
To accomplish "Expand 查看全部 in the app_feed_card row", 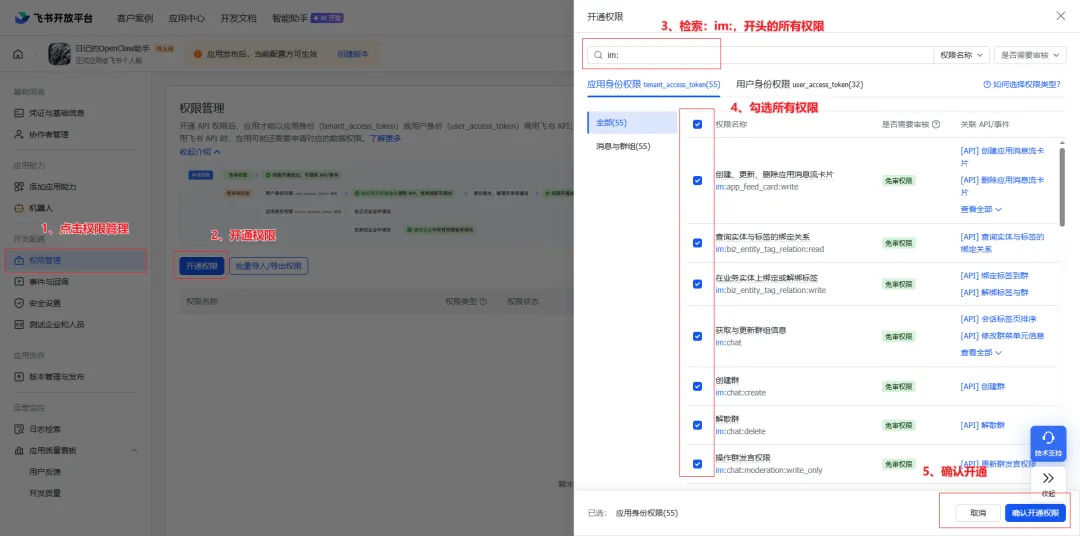I will point(981,209).
